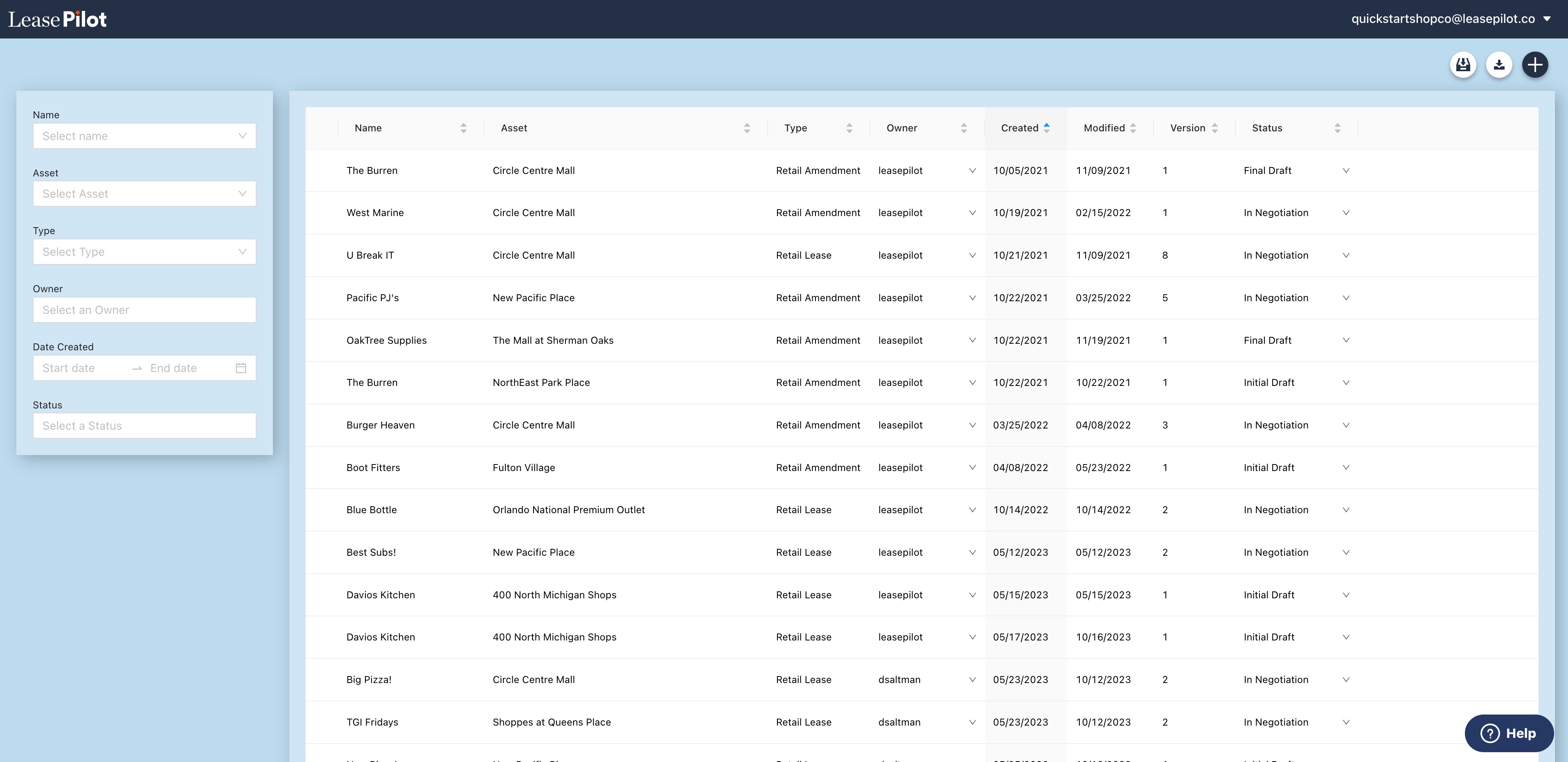This screenshot has width=1568, height=762.
Task: Click the download documents icon
Action: (x=1499, y=65)
